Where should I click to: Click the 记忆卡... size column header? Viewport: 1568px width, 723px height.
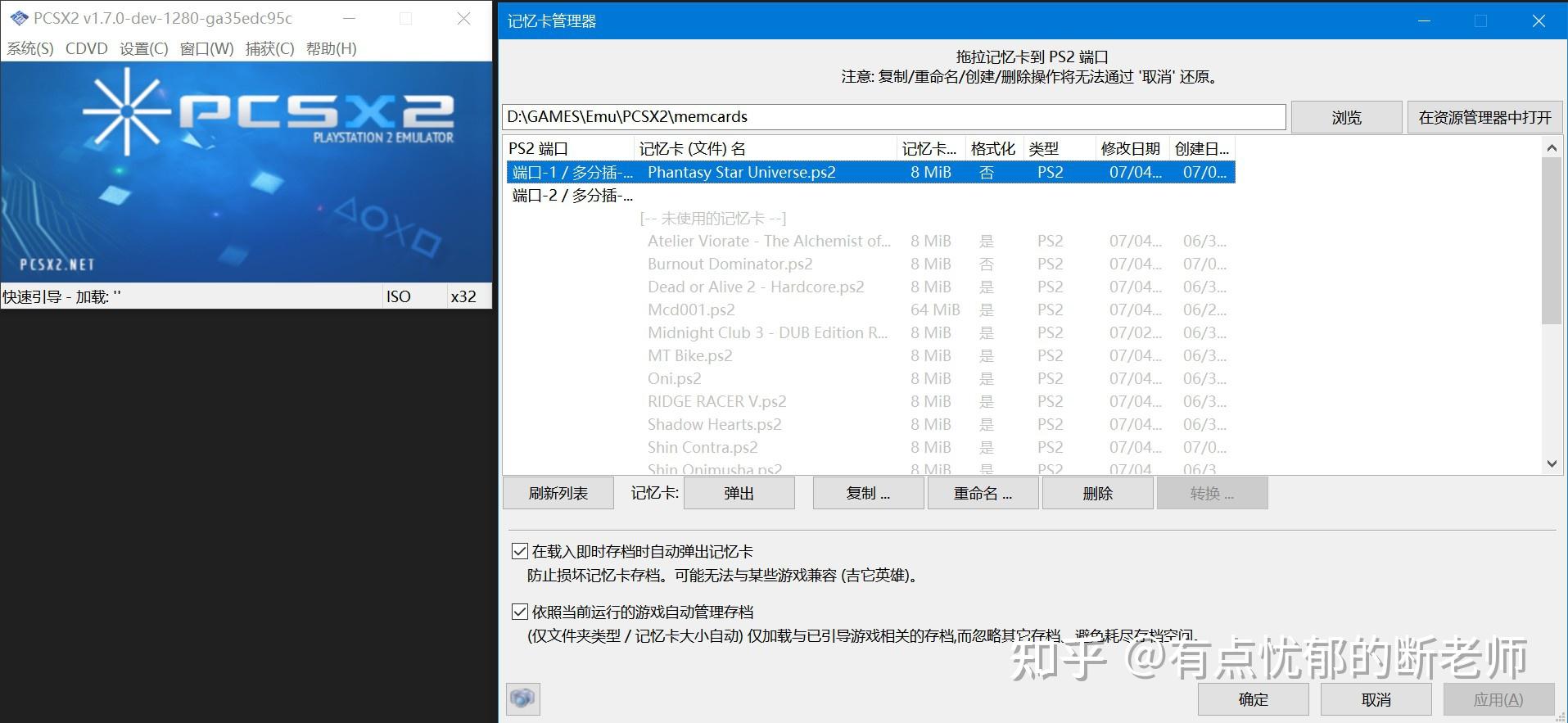931,148
